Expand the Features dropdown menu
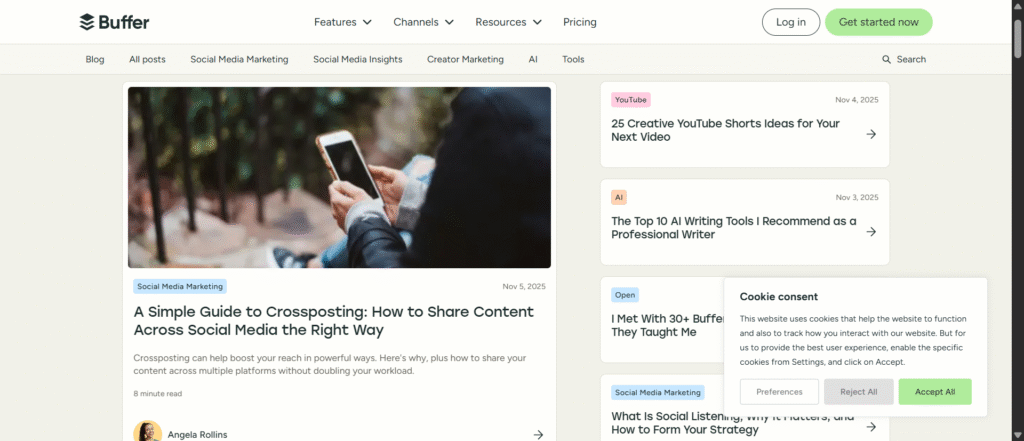 click(342, 22)
